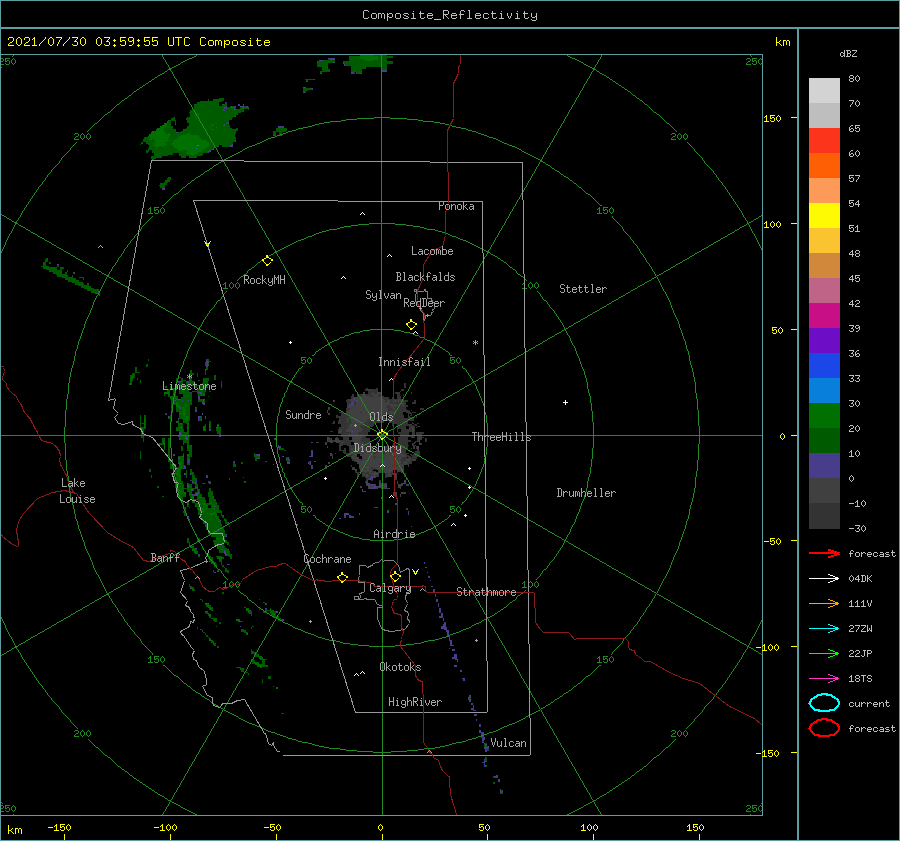This screenshot has height=841, width=900.
Task: Click the green 22JP arrow icon
Action: (x=824, y=653)
